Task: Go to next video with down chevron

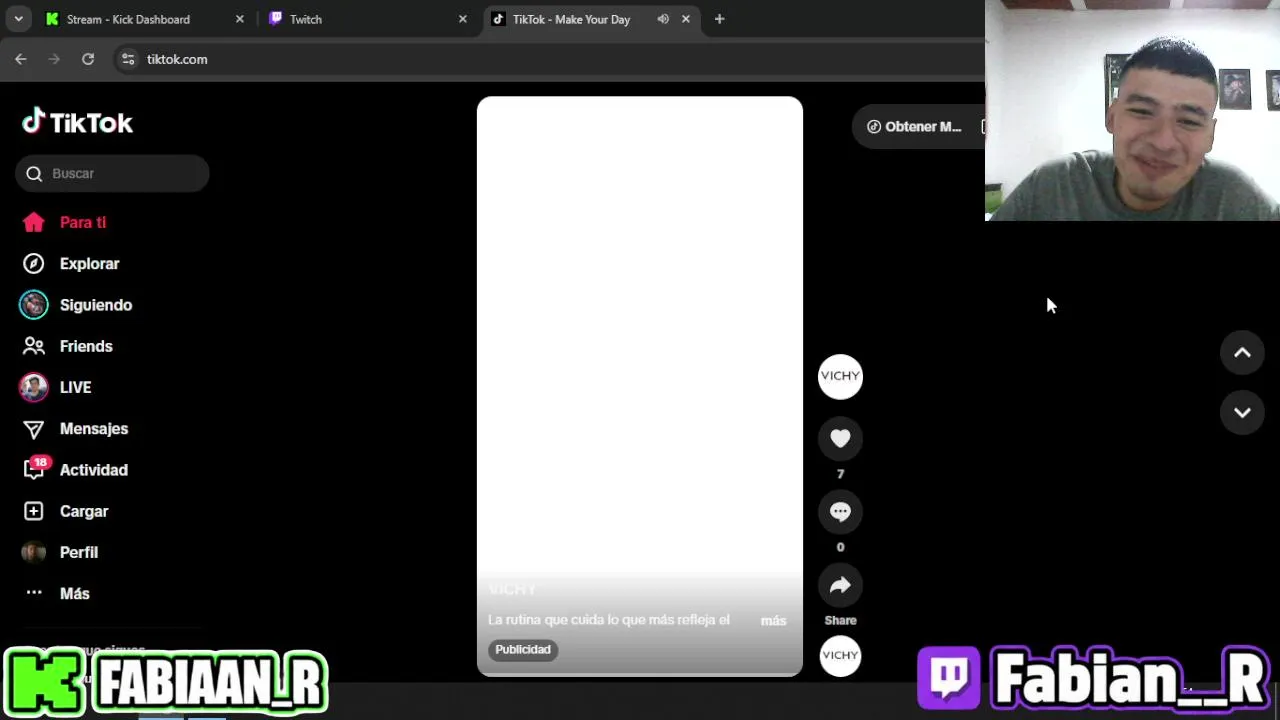Action: tap(1242, 413)
